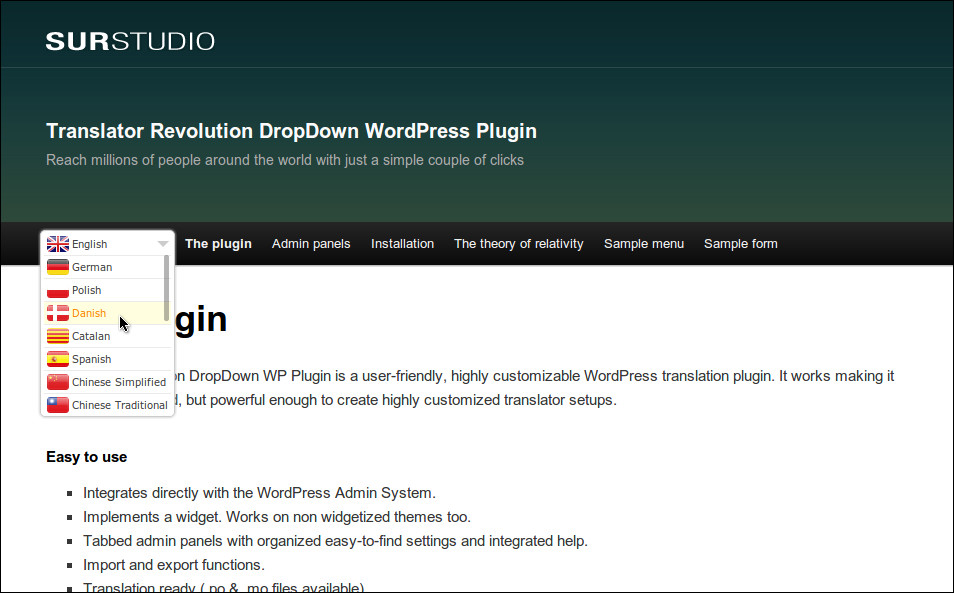Collapse the language dropdown using its arrow
Image resolution: width=954 pixels, height=593 pixels.
[163, 244]
